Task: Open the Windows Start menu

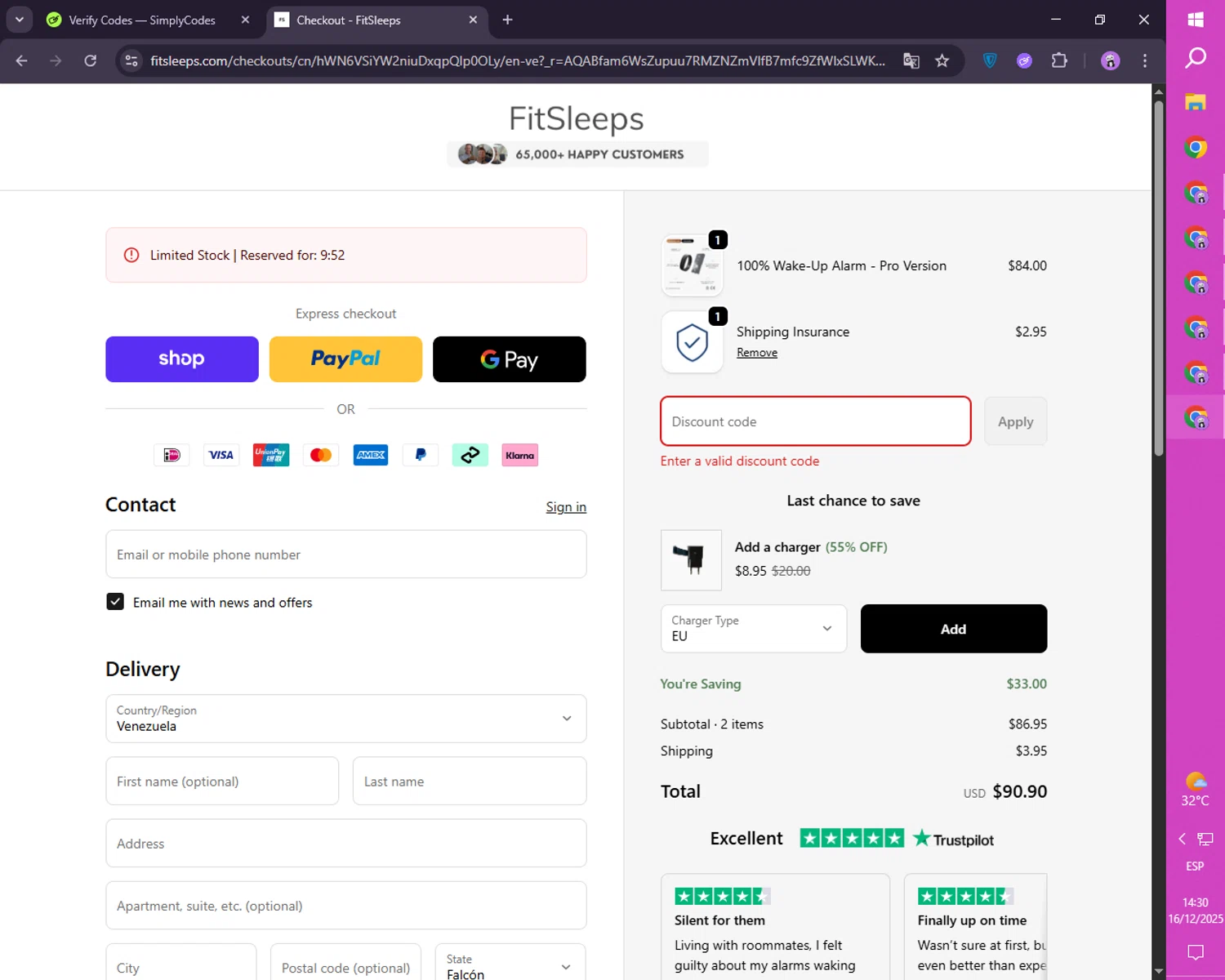Action: [1196, 20]
